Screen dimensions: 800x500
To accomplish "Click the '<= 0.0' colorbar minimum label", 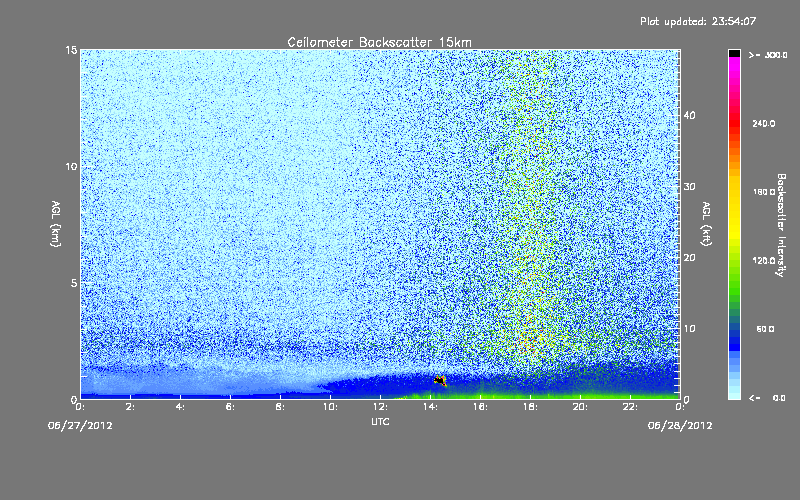I will (767, 398).
